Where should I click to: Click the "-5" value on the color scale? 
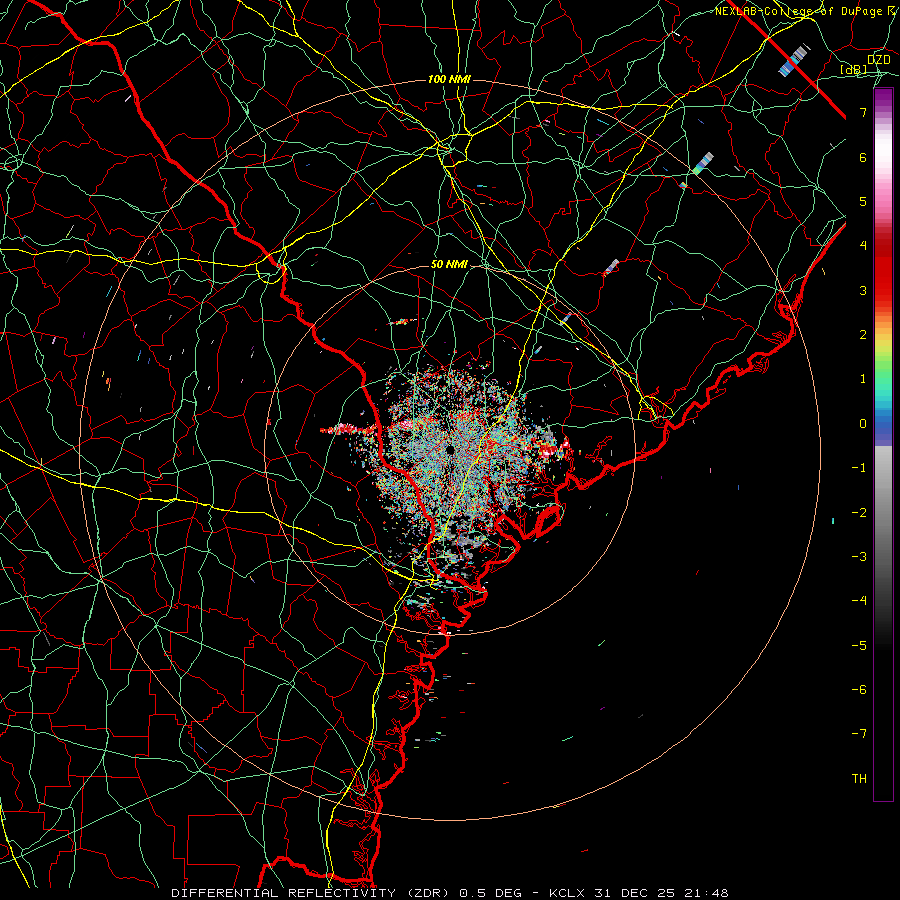[x=859, y=645]
